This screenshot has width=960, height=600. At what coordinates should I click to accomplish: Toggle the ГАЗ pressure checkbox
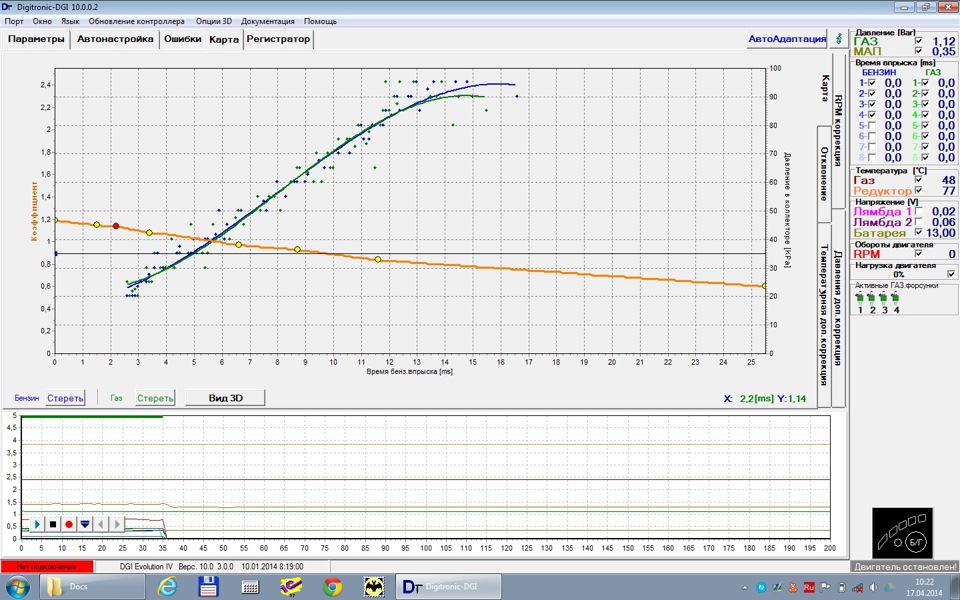[x=918, y=41]
